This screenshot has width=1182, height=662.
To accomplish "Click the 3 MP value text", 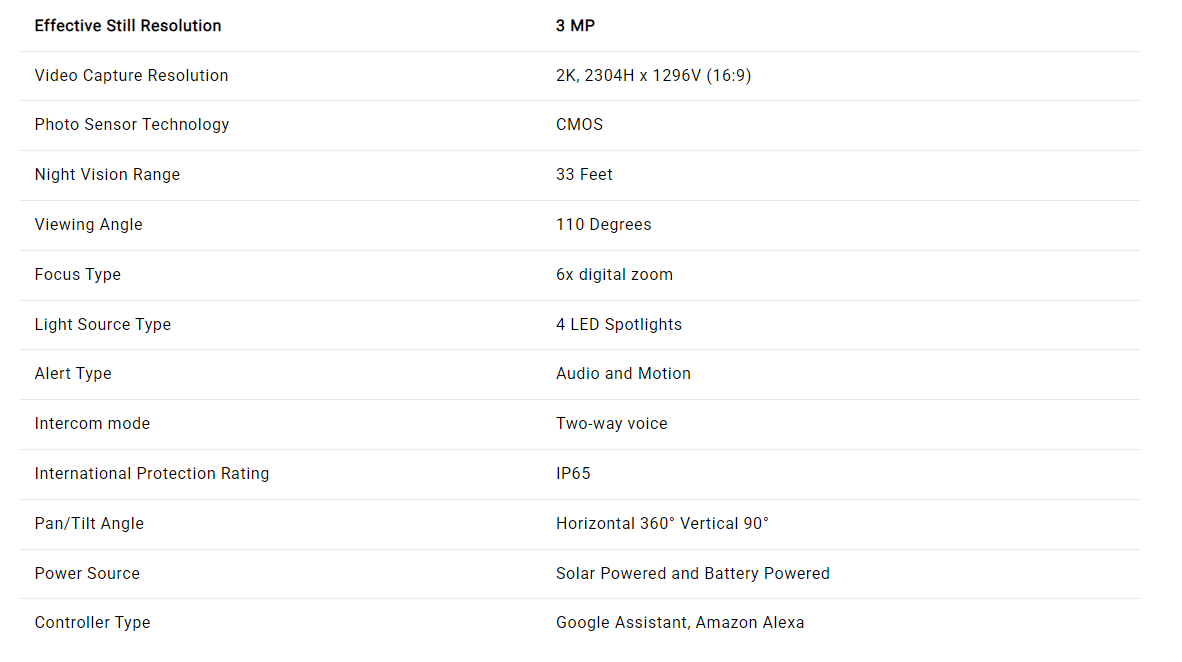I will click(x=575, y=26).
